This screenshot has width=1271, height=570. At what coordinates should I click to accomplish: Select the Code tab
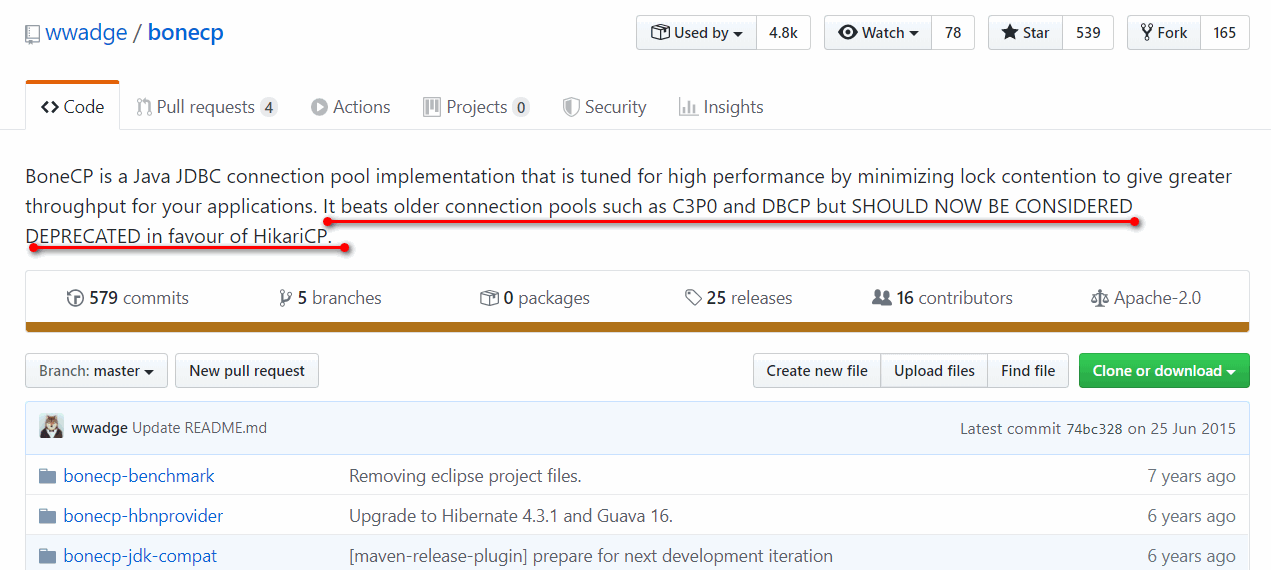[73, 106]
